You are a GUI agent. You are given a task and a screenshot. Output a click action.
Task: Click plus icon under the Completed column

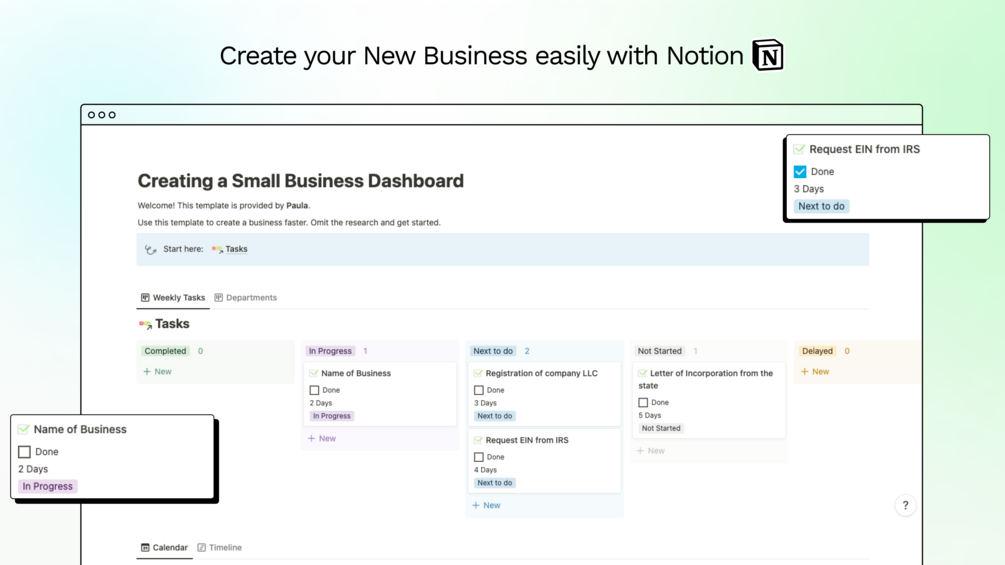(147, 372)
